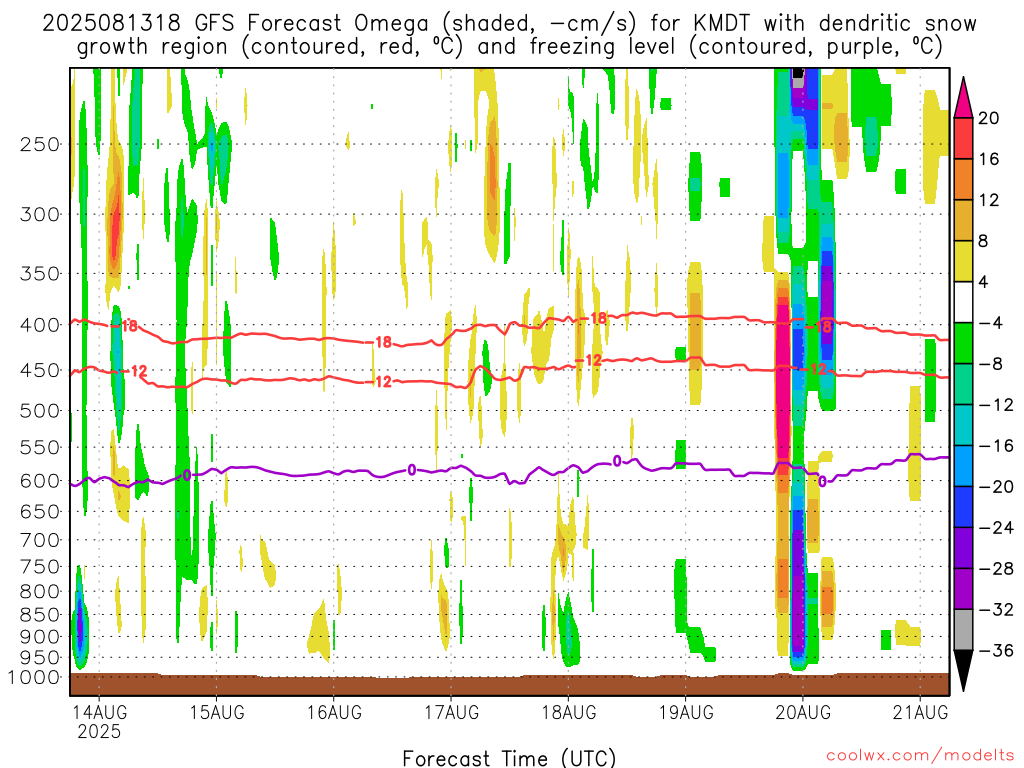Image resolution: width=1024 pixels, height=768 pixels.
Task: Pick the gold 8-to-12 colorbar segment
Action: coord(963,221)
